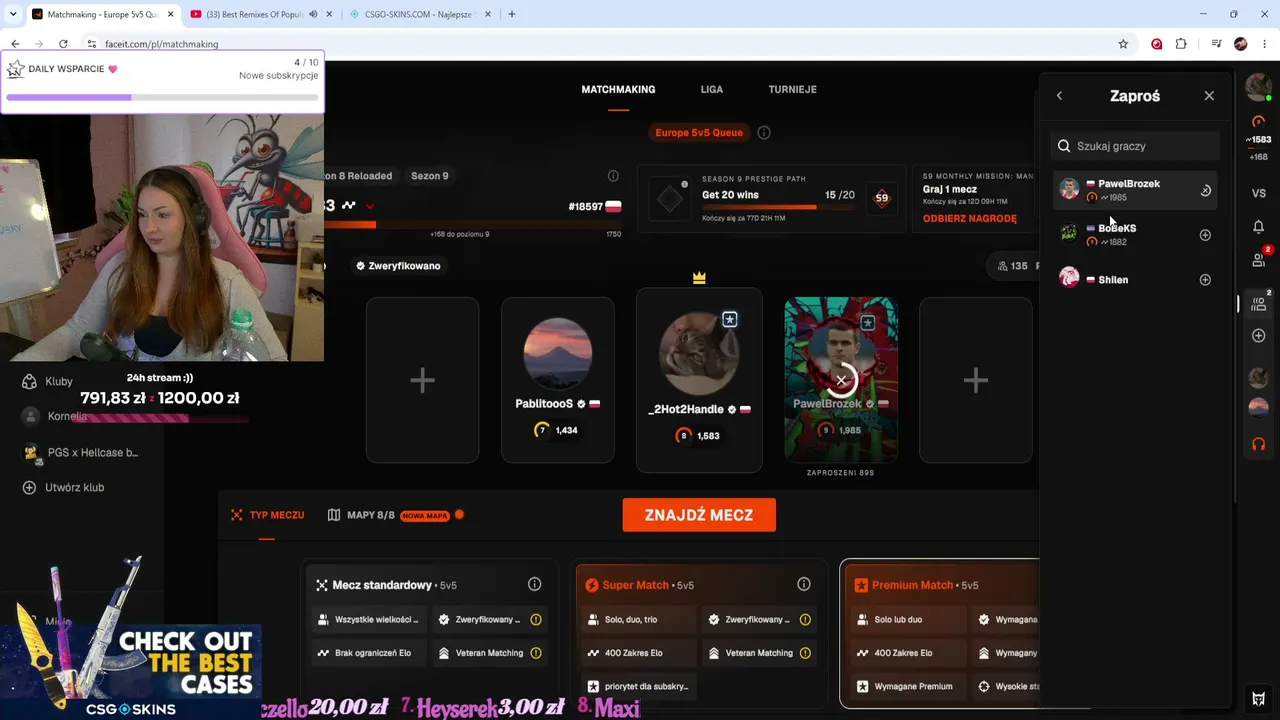Show info icon beside the #18597 ranking

613,176
